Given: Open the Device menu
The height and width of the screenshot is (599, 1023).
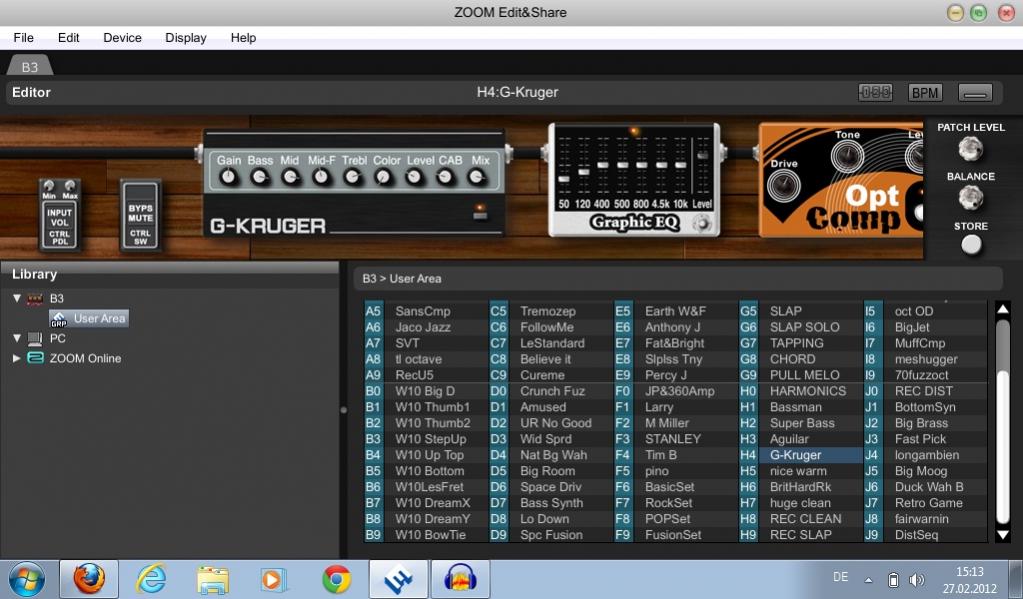Looking at the screenshot, I should [122, 38].
